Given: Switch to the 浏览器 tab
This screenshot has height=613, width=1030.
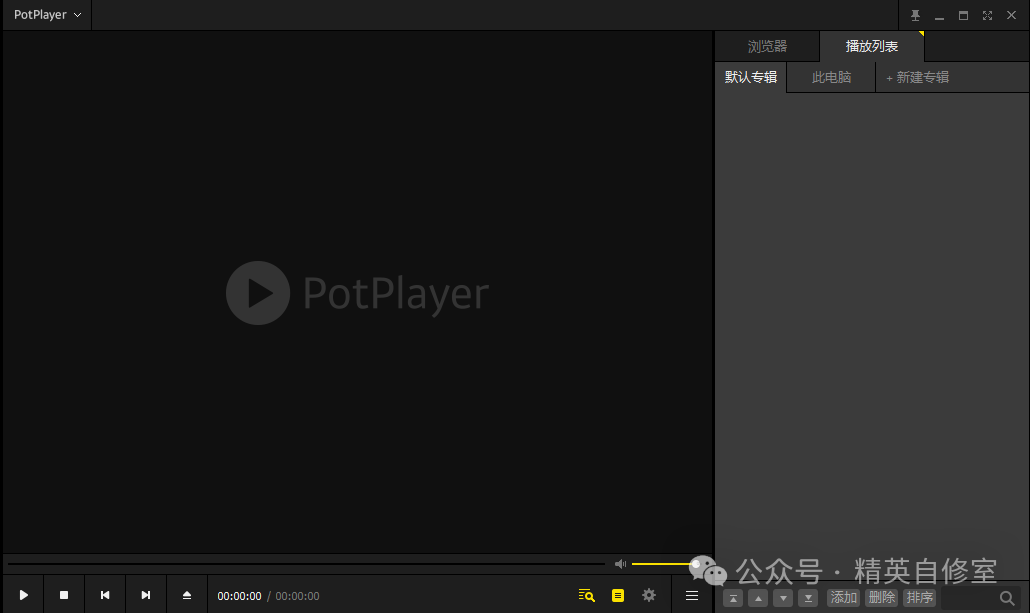Looking at the screenshot, I should point(767,47).
